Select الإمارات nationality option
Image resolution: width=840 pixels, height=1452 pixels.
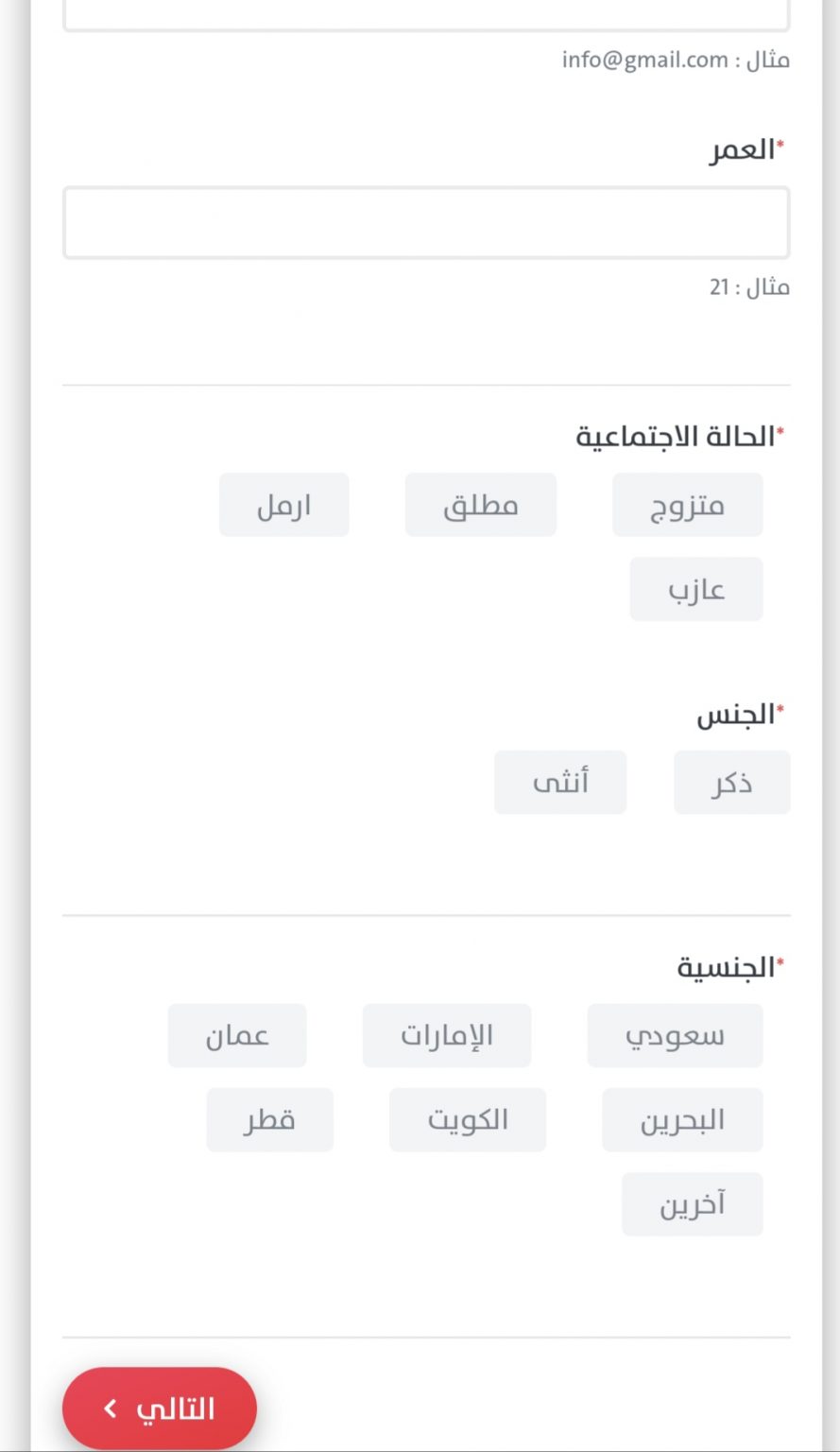pos(446,1035)
